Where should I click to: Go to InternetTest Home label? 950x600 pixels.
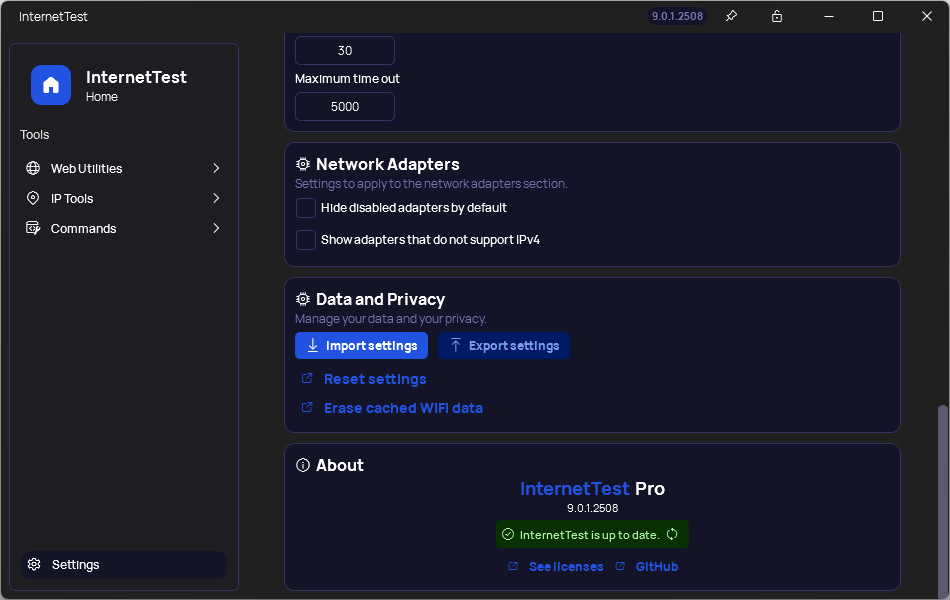136,85
